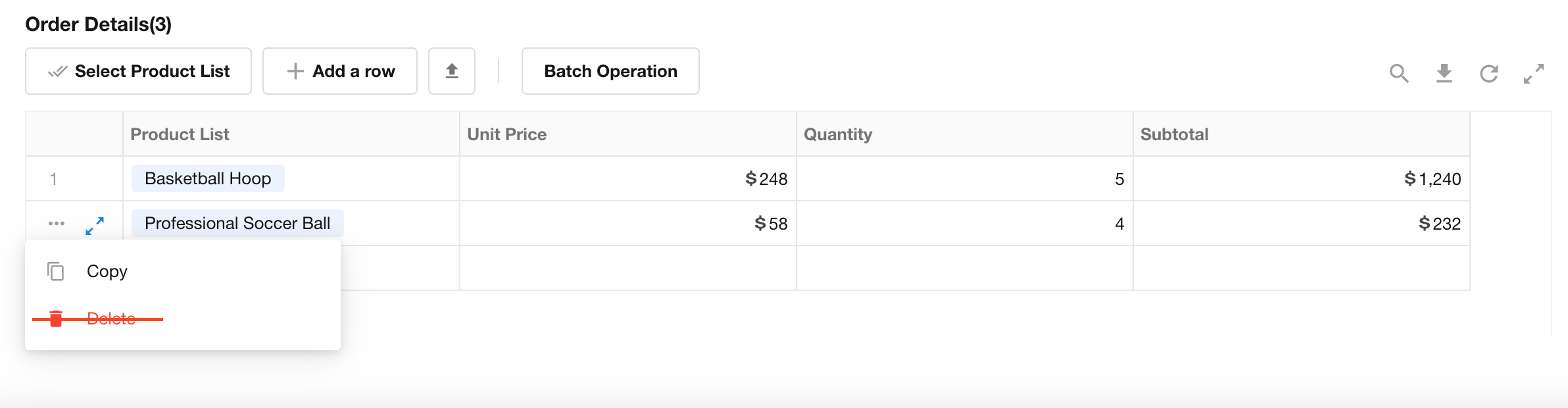Click the upload arrow icon button
This screenshot has height=408, width=1568.
pyautogui.click(x=452, y=71)
